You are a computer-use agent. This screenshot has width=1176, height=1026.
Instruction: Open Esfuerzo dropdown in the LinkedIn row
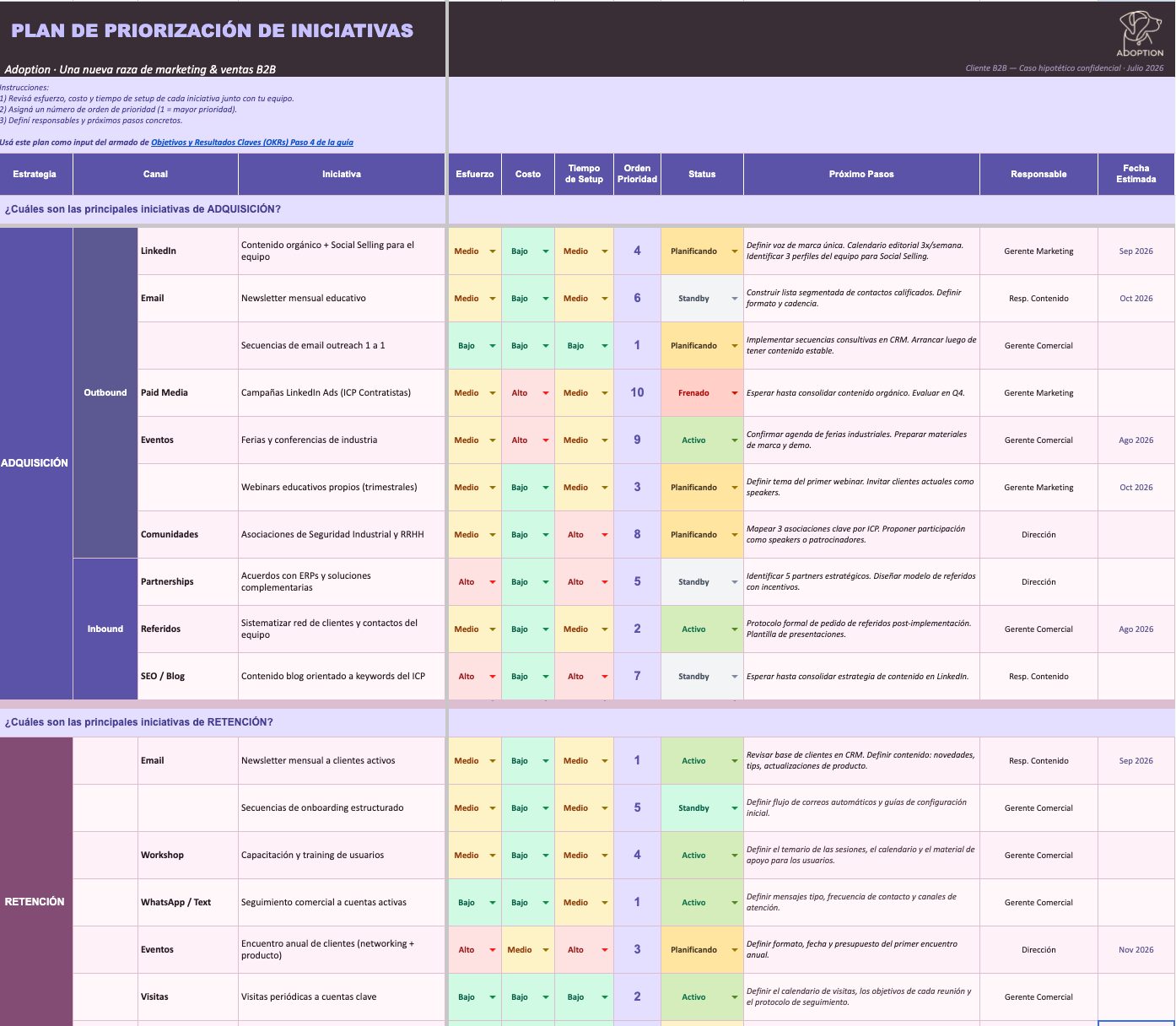[x=493, y=251]
